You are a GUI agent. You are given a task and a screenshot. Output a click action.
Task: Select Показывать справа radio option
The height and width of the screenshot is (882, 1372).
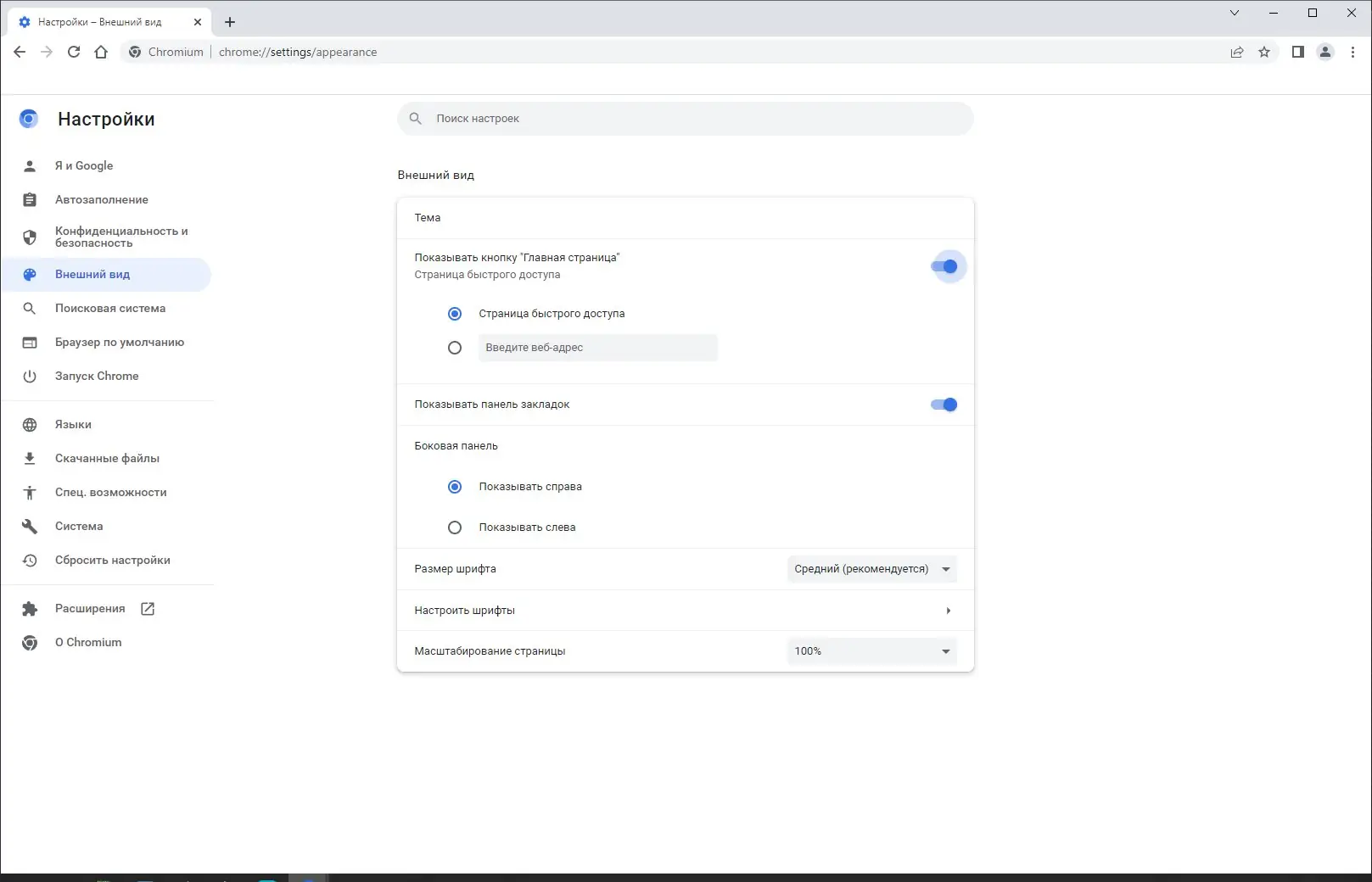tap(455, 487)
